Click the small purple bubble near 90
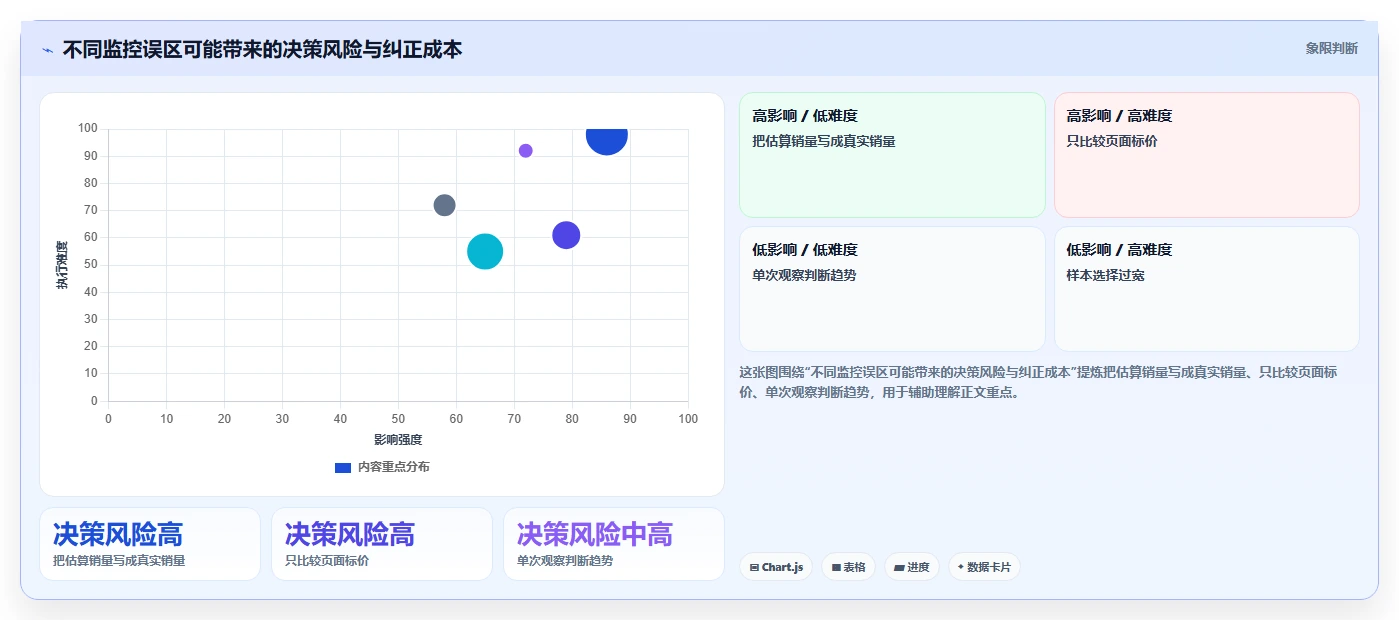This screenshot has width=1399, height=620. pos(526,151)
